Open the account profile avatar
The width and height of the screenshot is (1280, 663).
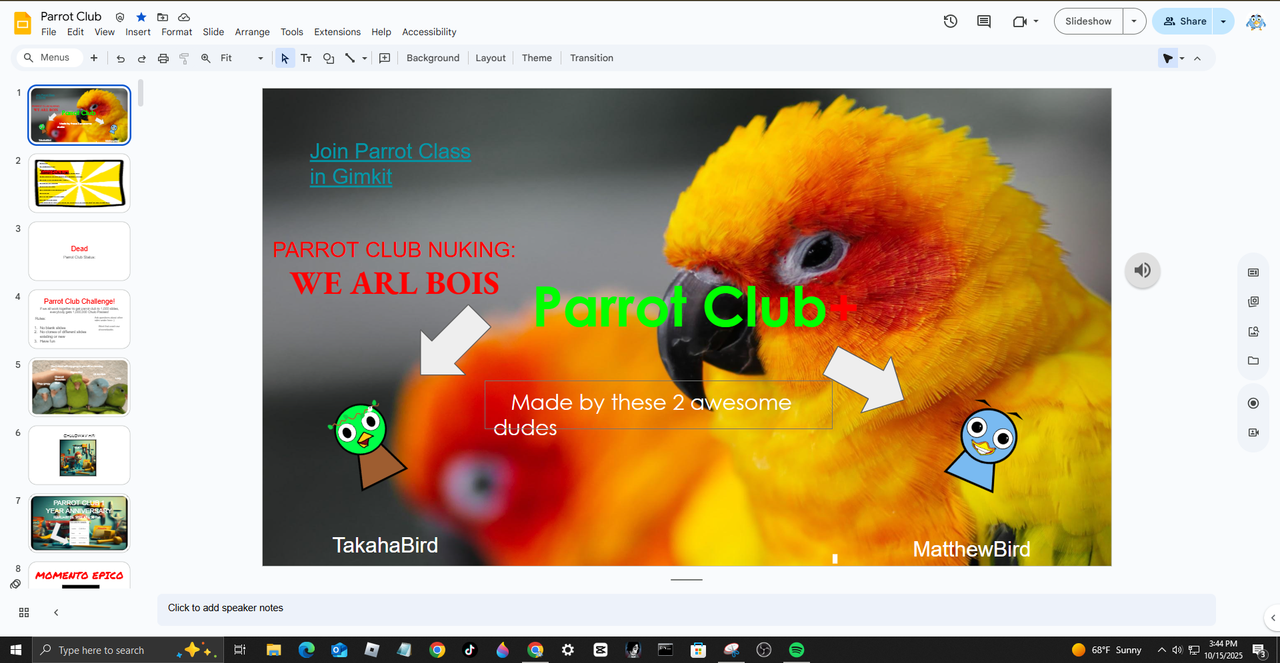[1256, 21]
